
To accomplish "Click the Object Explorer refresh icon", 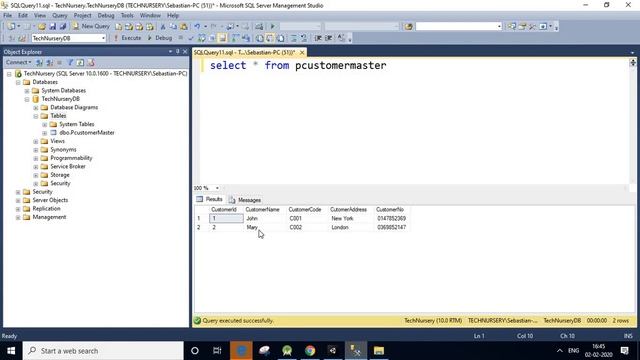I will [80, 62].
